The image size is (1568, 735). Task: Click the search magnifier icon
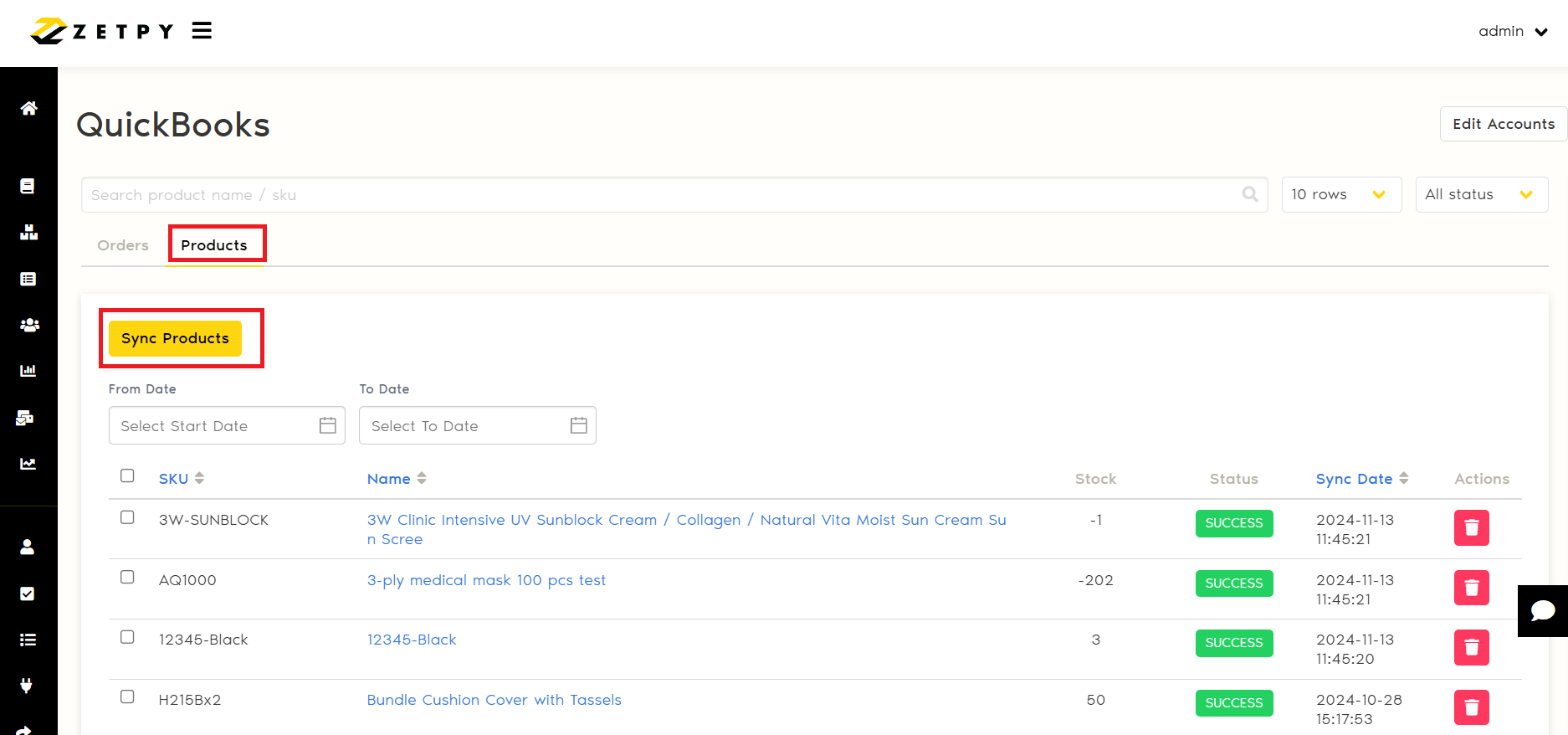[1250, 194]
